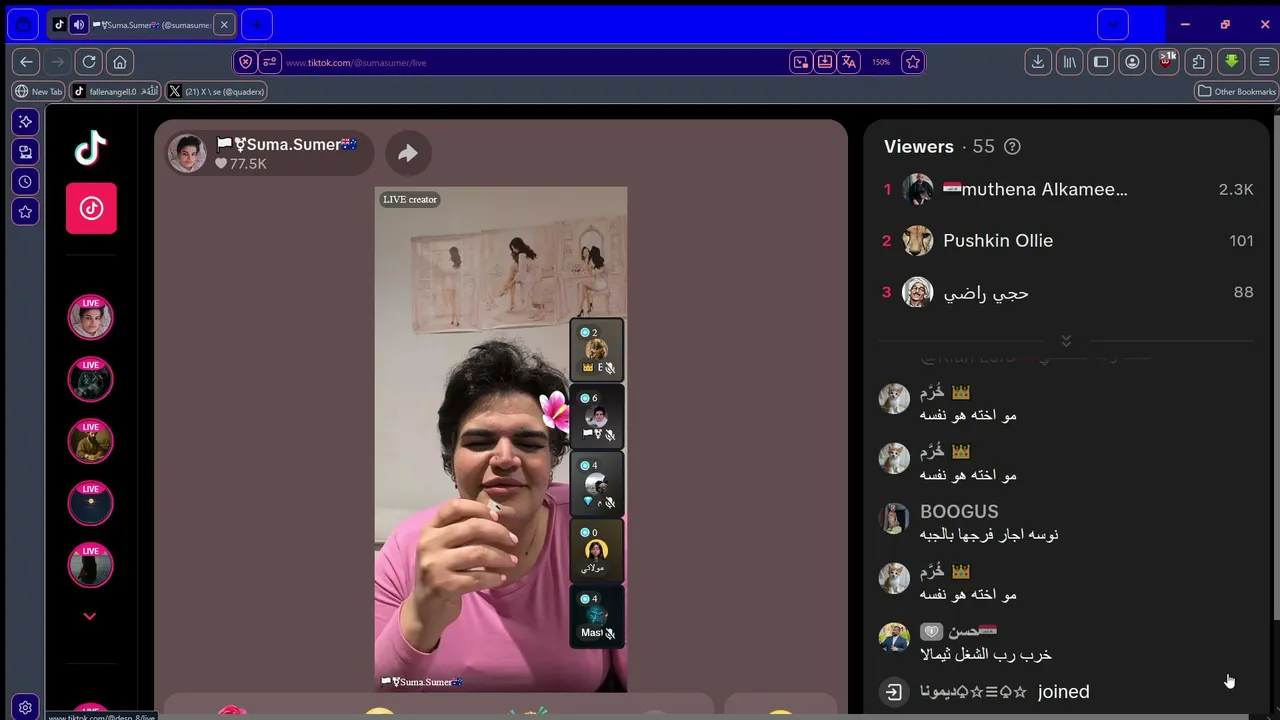Open the third LIVE channel avatar in sidebar
Screen dimensions: 1280x720
click(90, 442)
